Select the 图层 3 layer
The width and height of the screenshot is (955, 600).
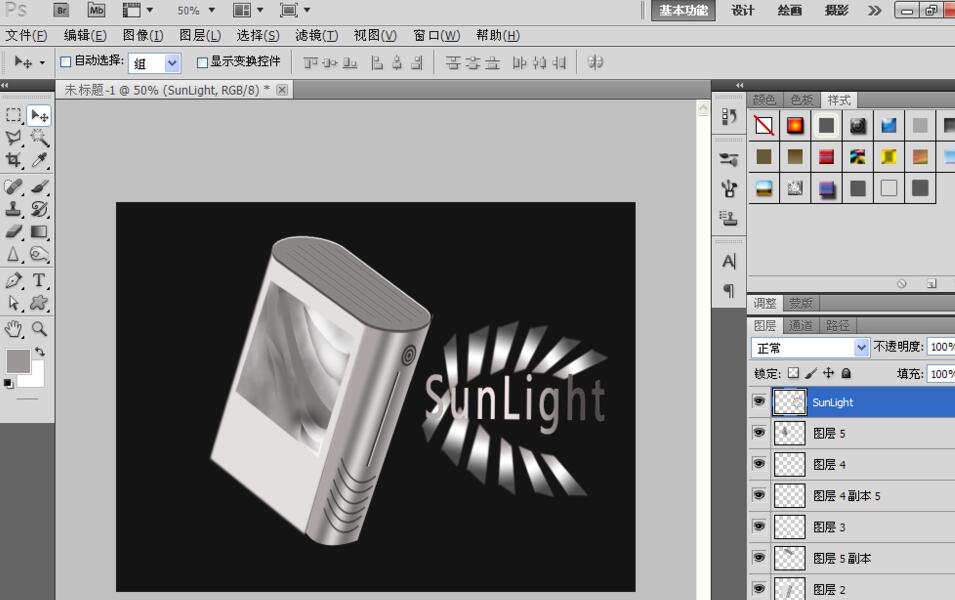tap(829, 527)
